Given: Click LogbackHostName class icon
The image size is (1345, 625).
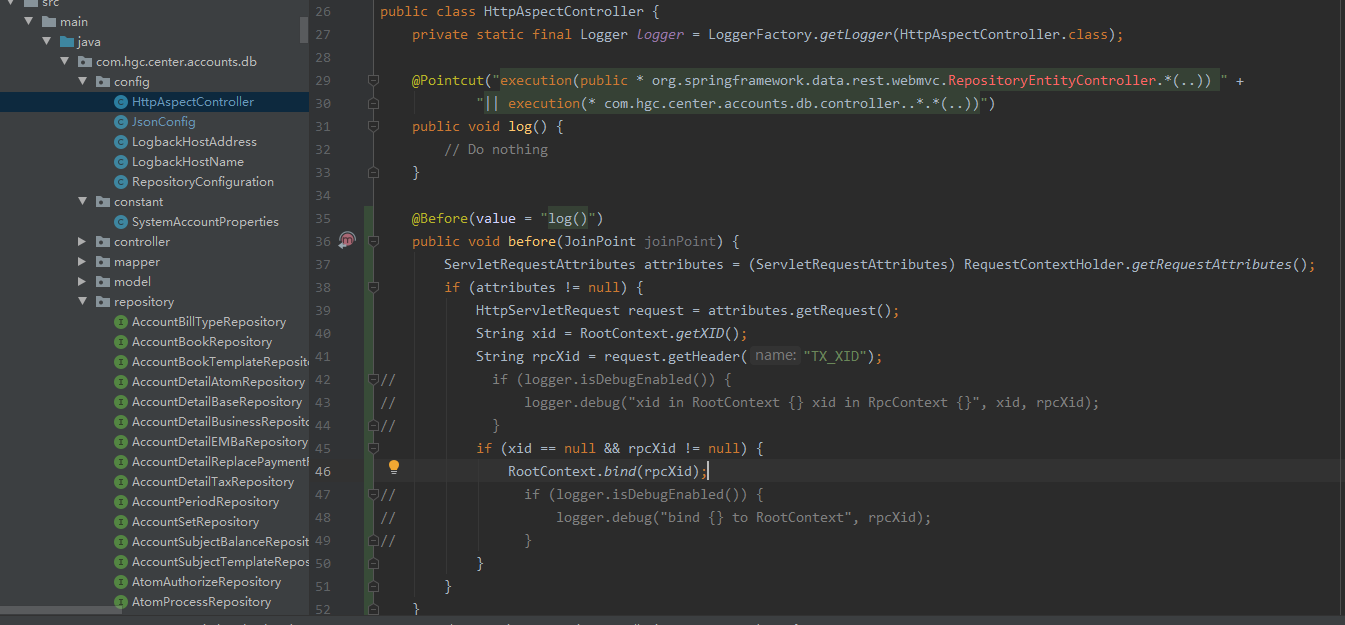Looking at the screenshot, I should (121, 162).
